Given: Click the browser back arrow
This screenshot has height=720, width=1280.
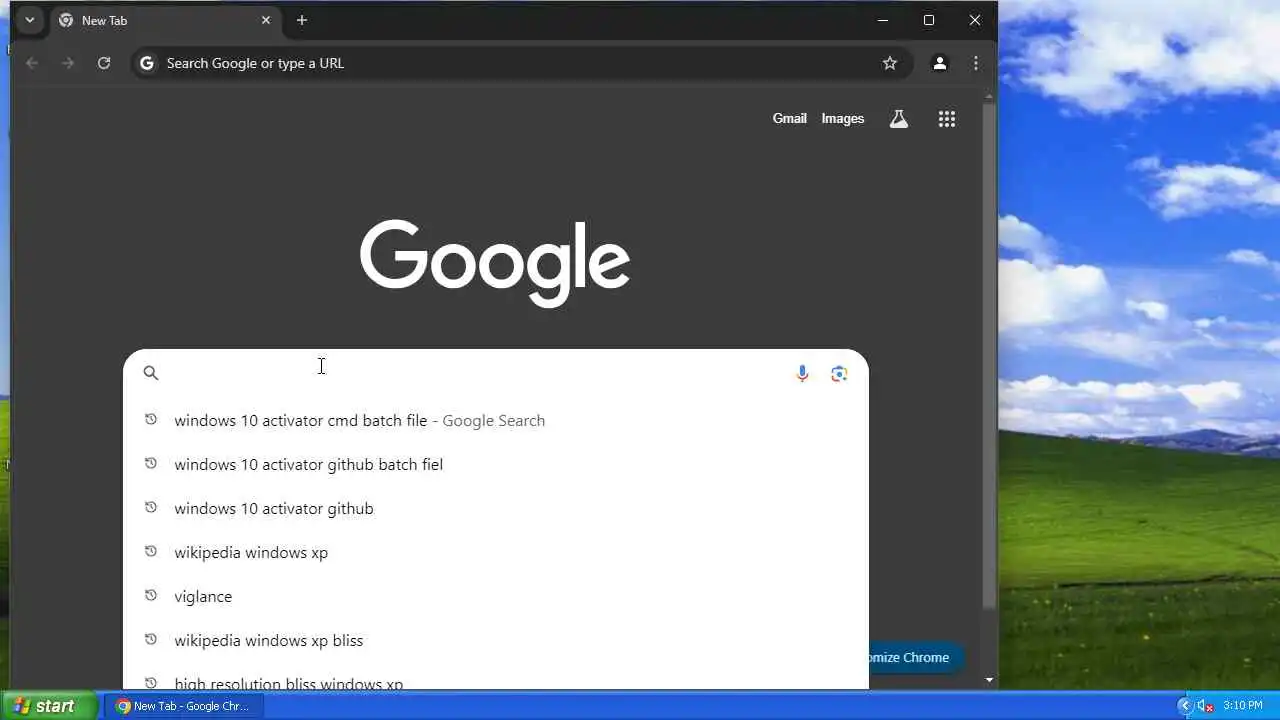Looking at the screenshot, I should tap(32, 63).
